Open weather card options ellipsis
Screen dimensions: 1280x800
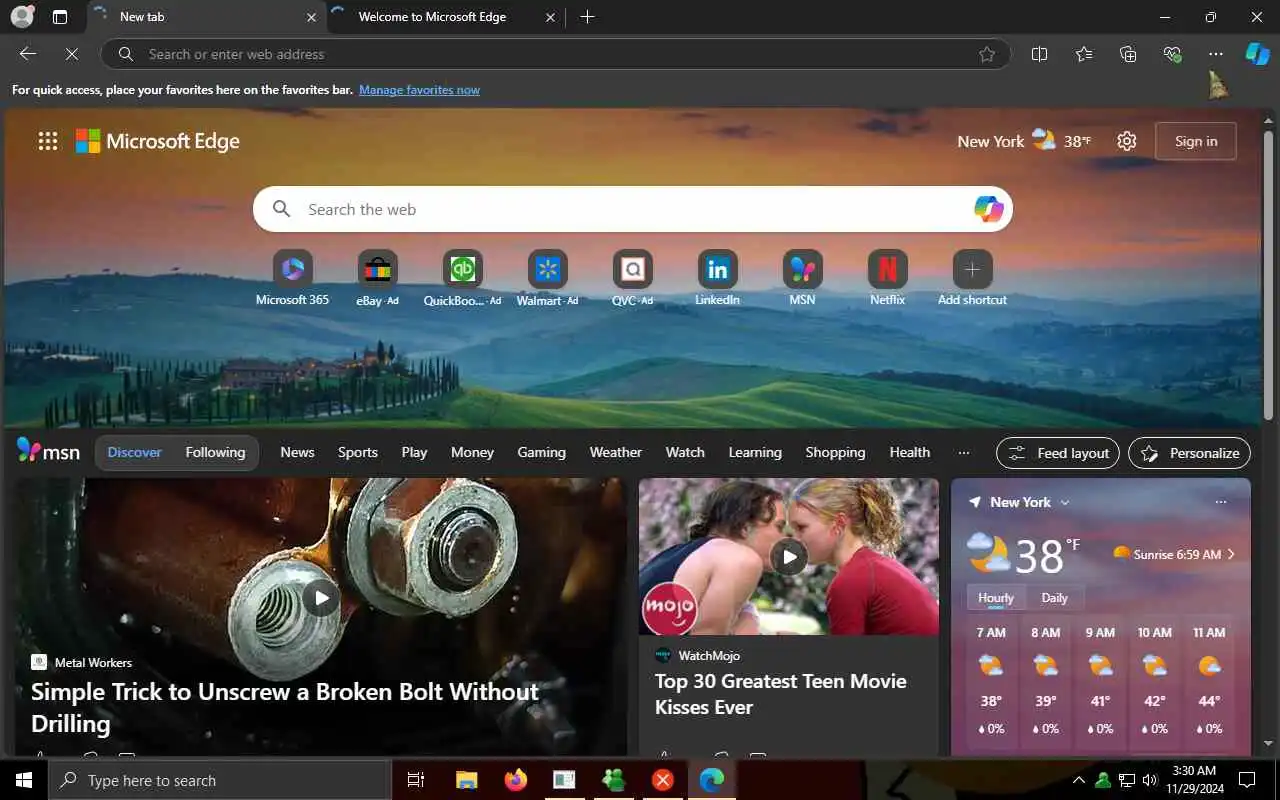(x=1220, y=502)
